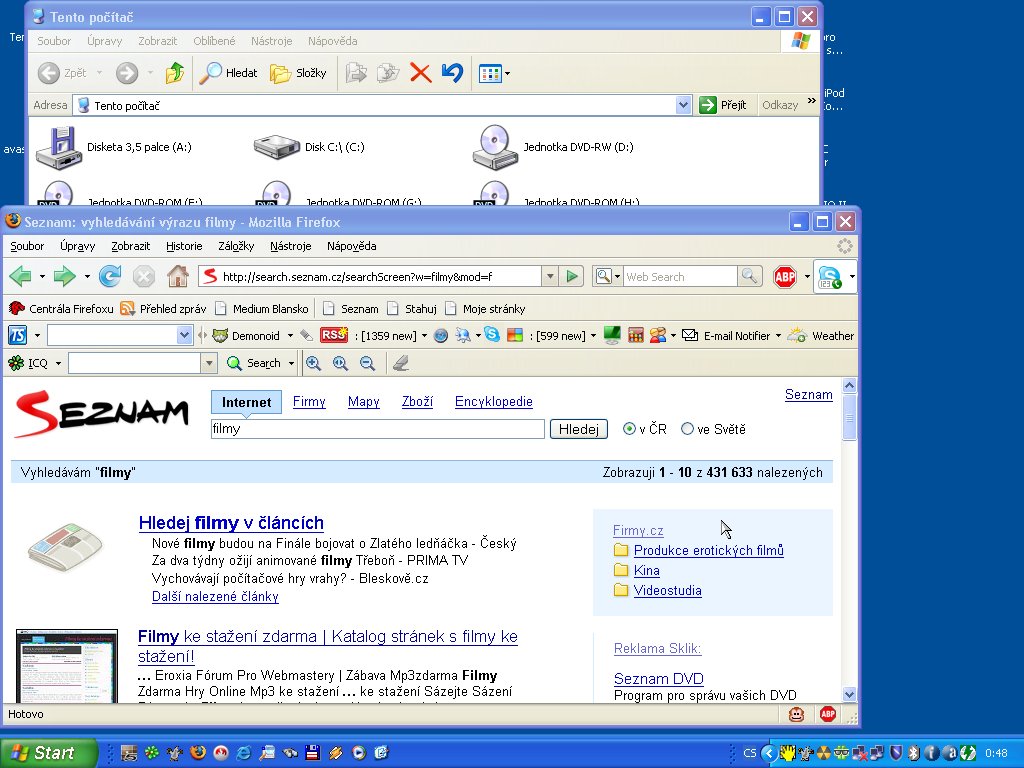Viewport: 1024px width, 768px height.
Task: Click the Skype toolbar icon in Firefox
Action: (x=829, y=277)
